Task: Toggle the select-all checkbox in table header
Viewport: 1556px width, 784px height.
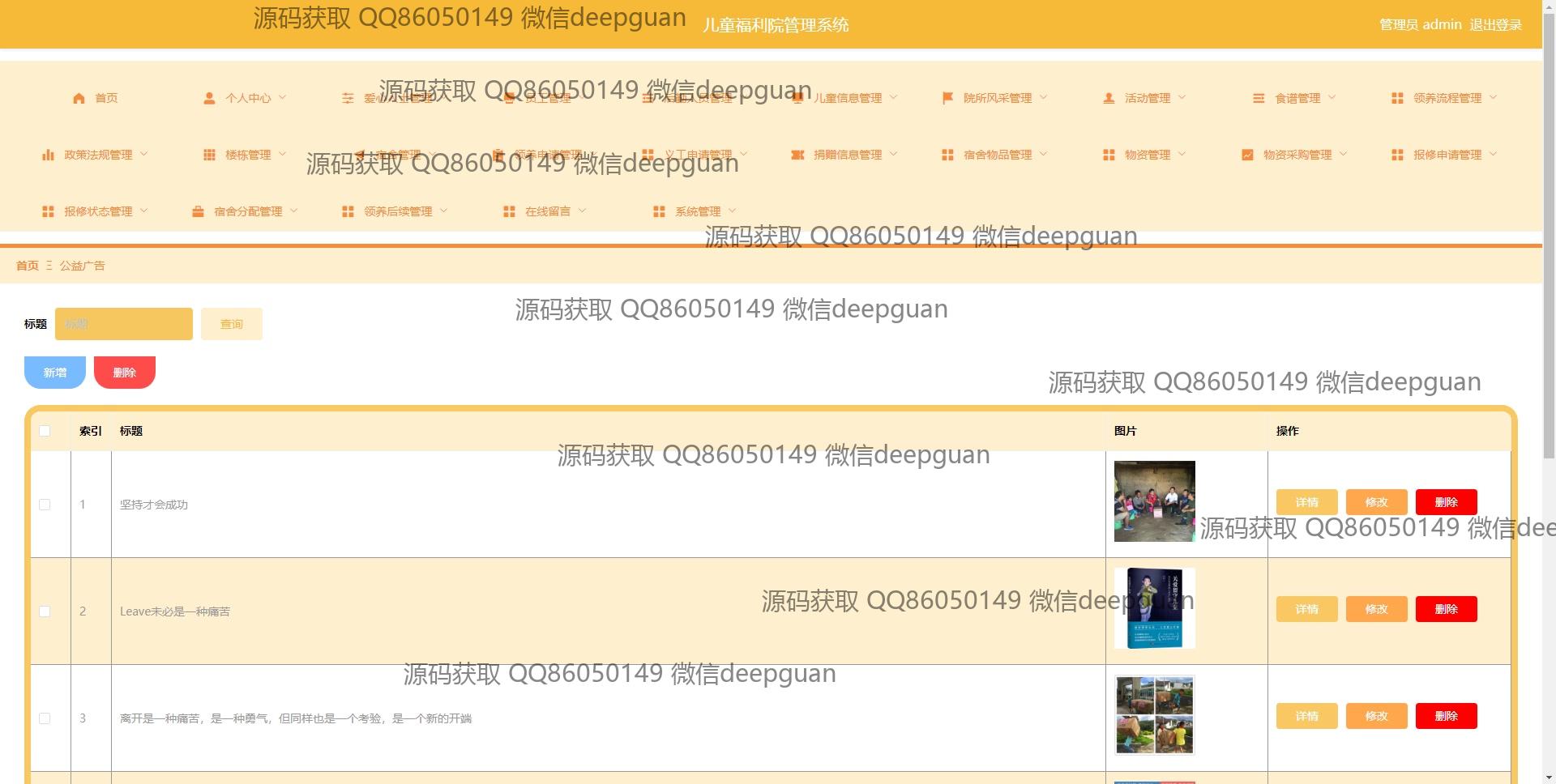Action: 45,431
